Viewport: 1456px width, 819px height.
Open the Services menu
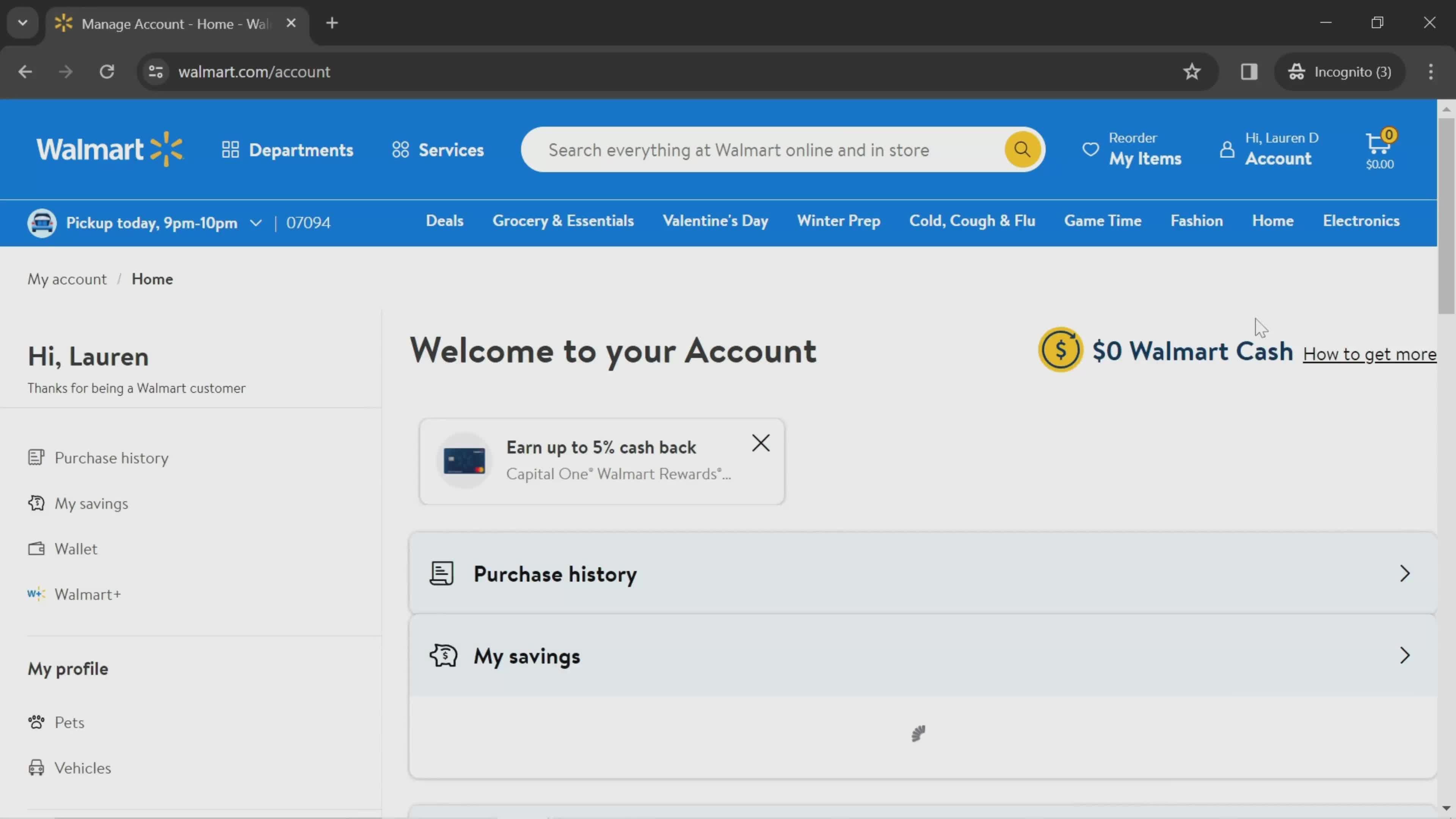(x=438, y=150)
